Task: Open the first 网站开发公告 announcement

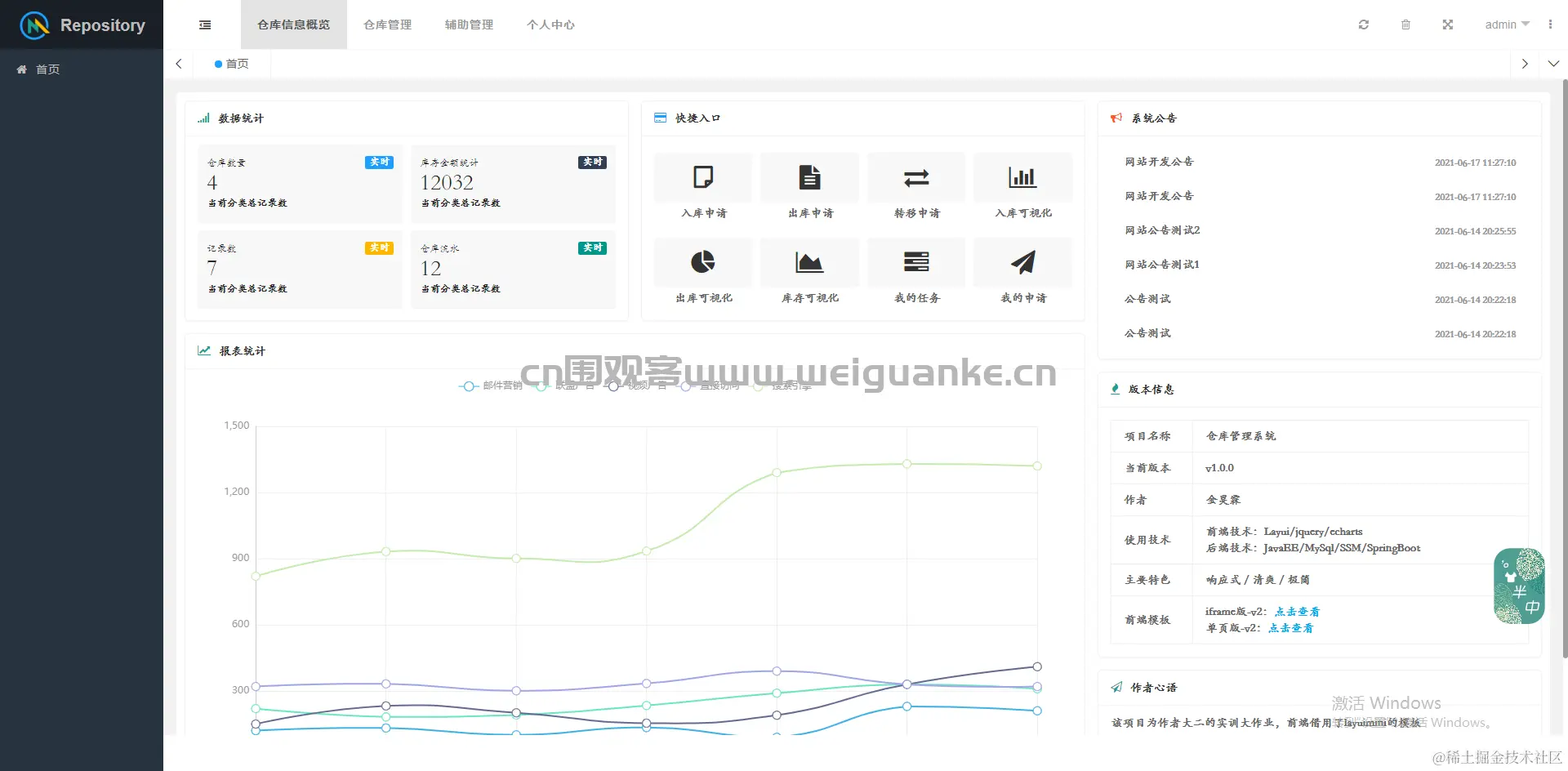Action: point(1160,162)
